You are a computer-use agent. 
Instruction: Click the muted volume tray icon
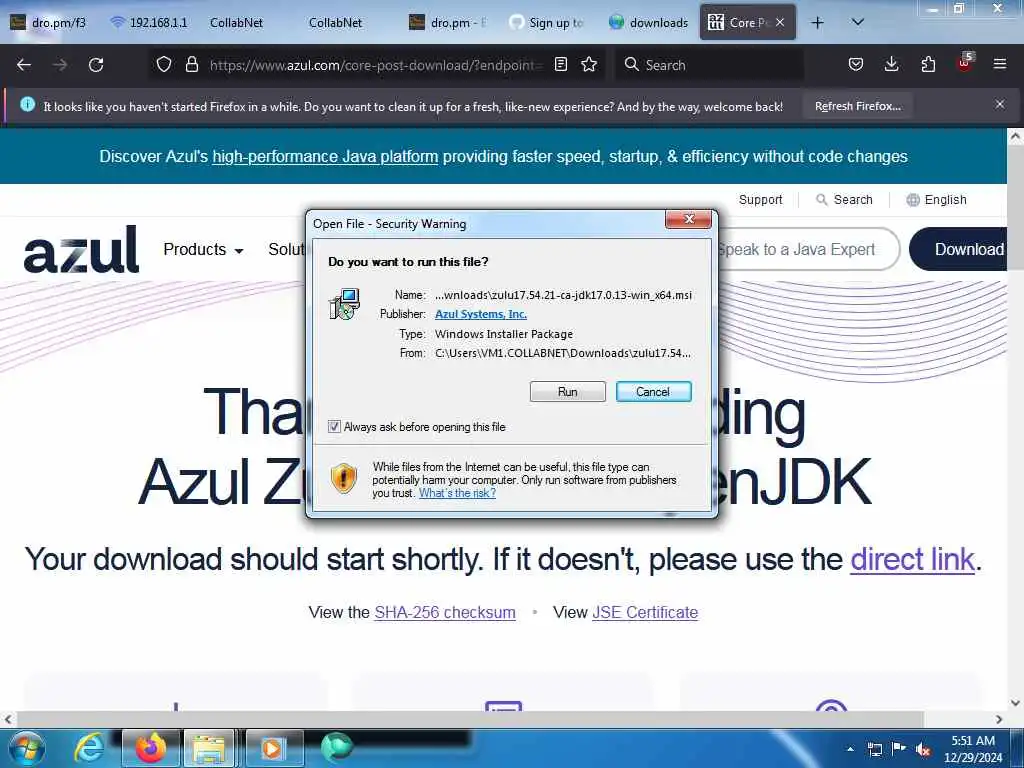tap(923, 750)
